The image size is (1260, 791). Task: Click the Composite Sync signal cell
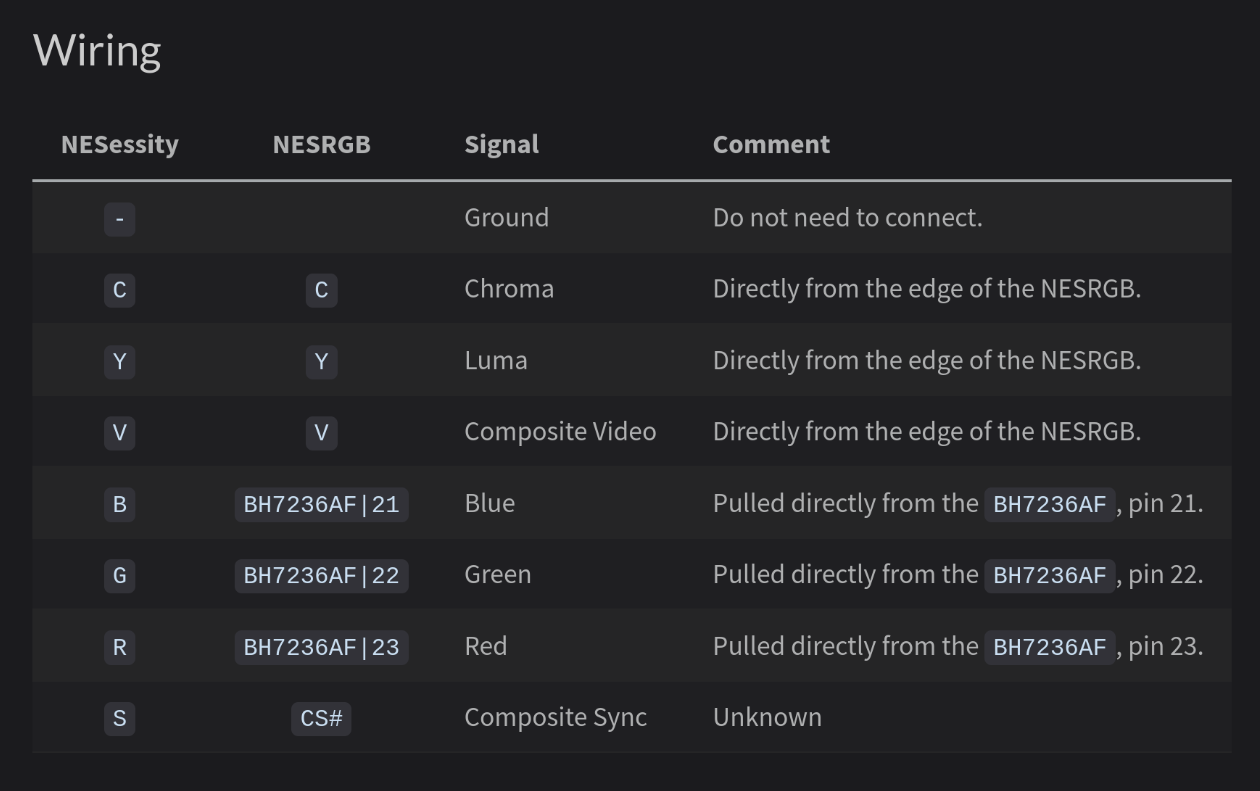click(x=555, y=718)
